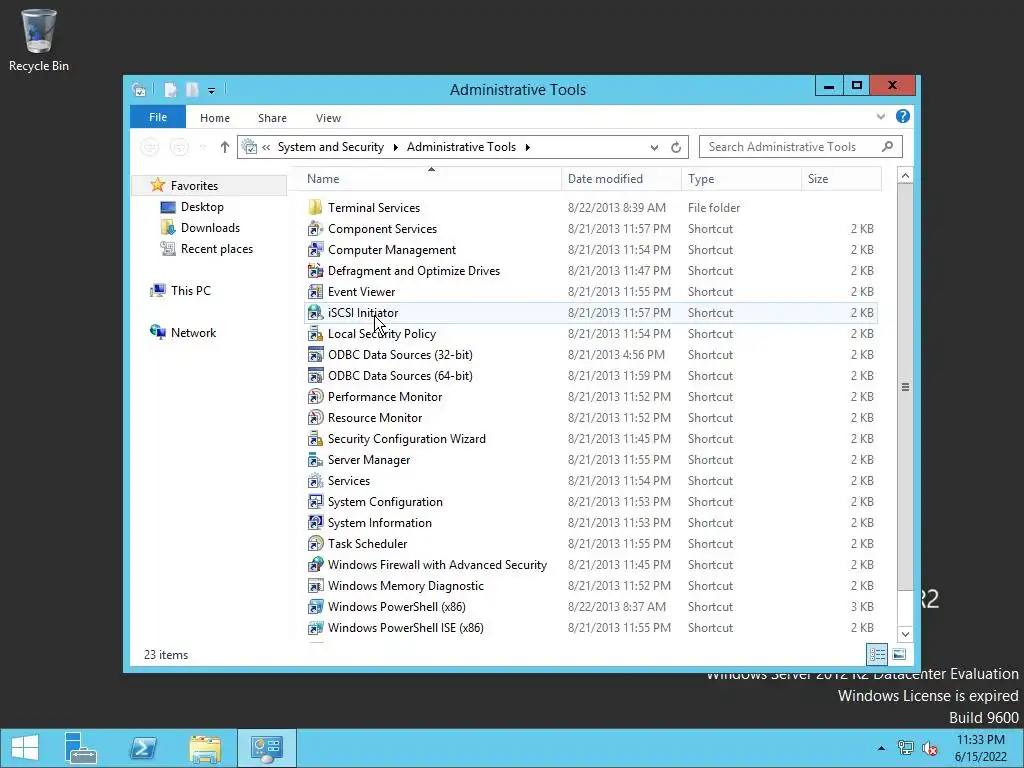Click the refresh button in address bar
Screen dimensions: 1024x768
pos(676,148)
